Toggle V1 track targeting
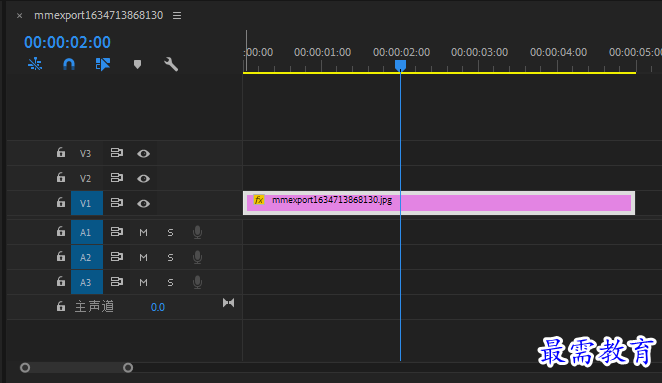 point(87,203)
